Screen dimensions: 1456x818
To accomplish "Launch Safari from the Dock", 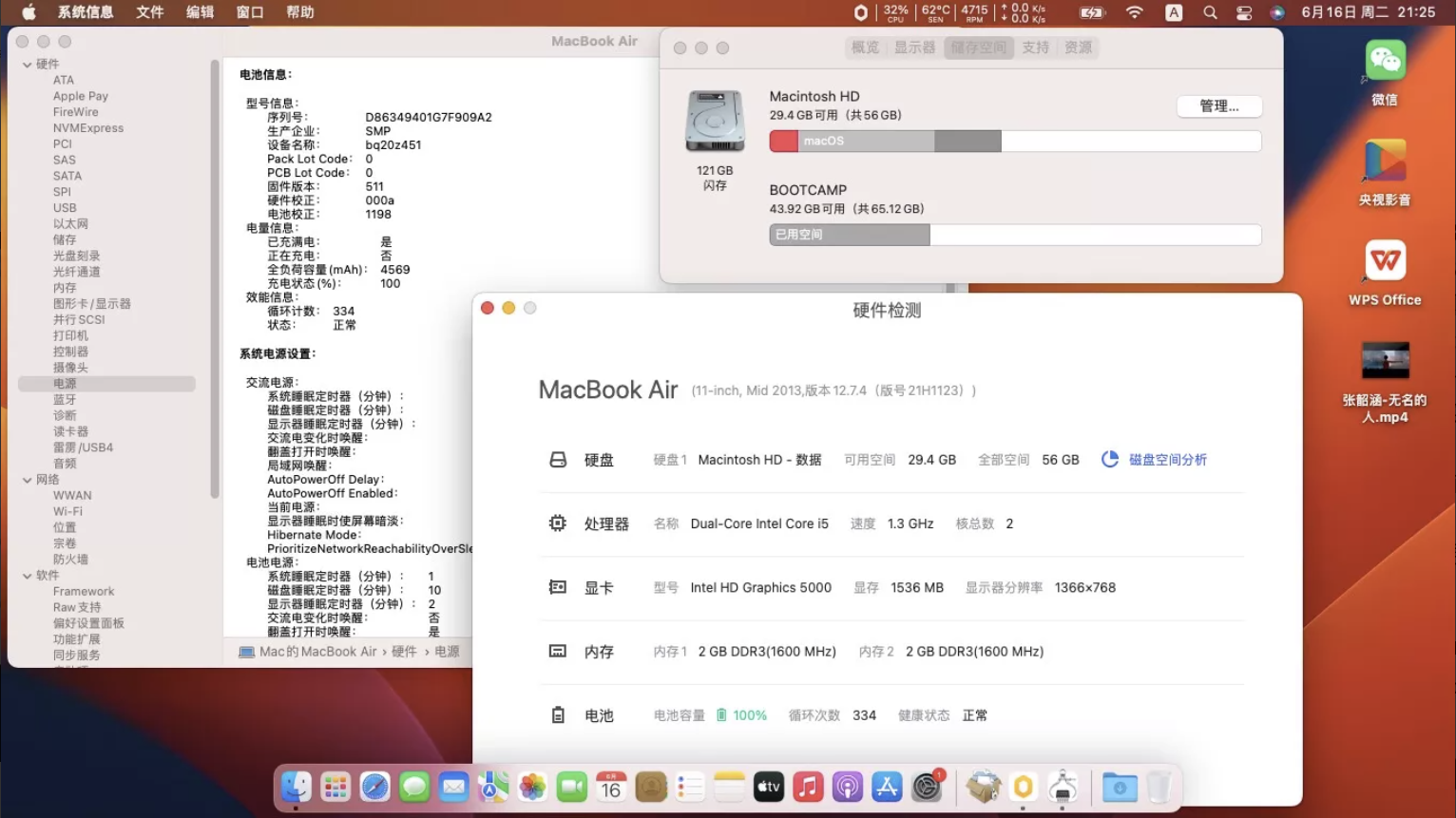I will click(x=374, y=787).
